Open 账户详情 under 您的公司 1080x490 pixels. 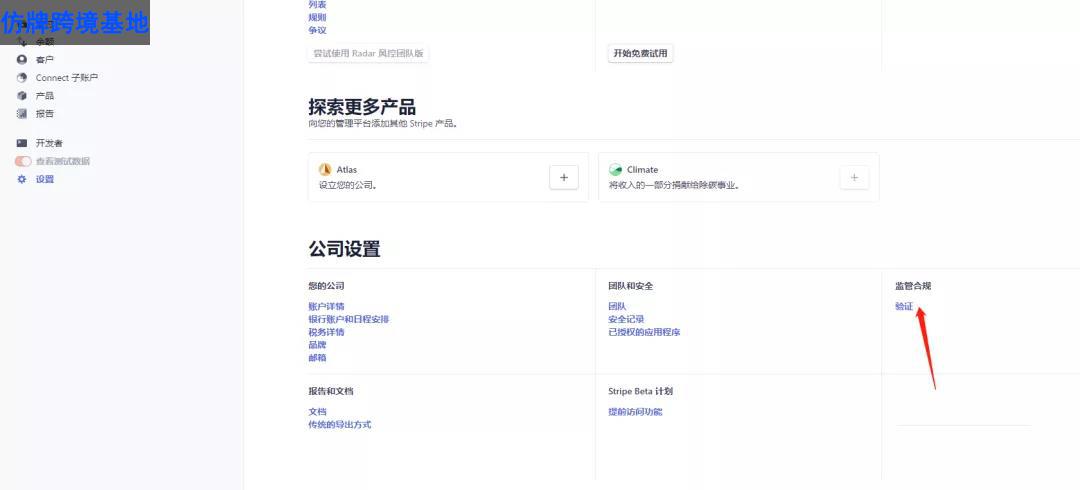click(x=326, y=306)
